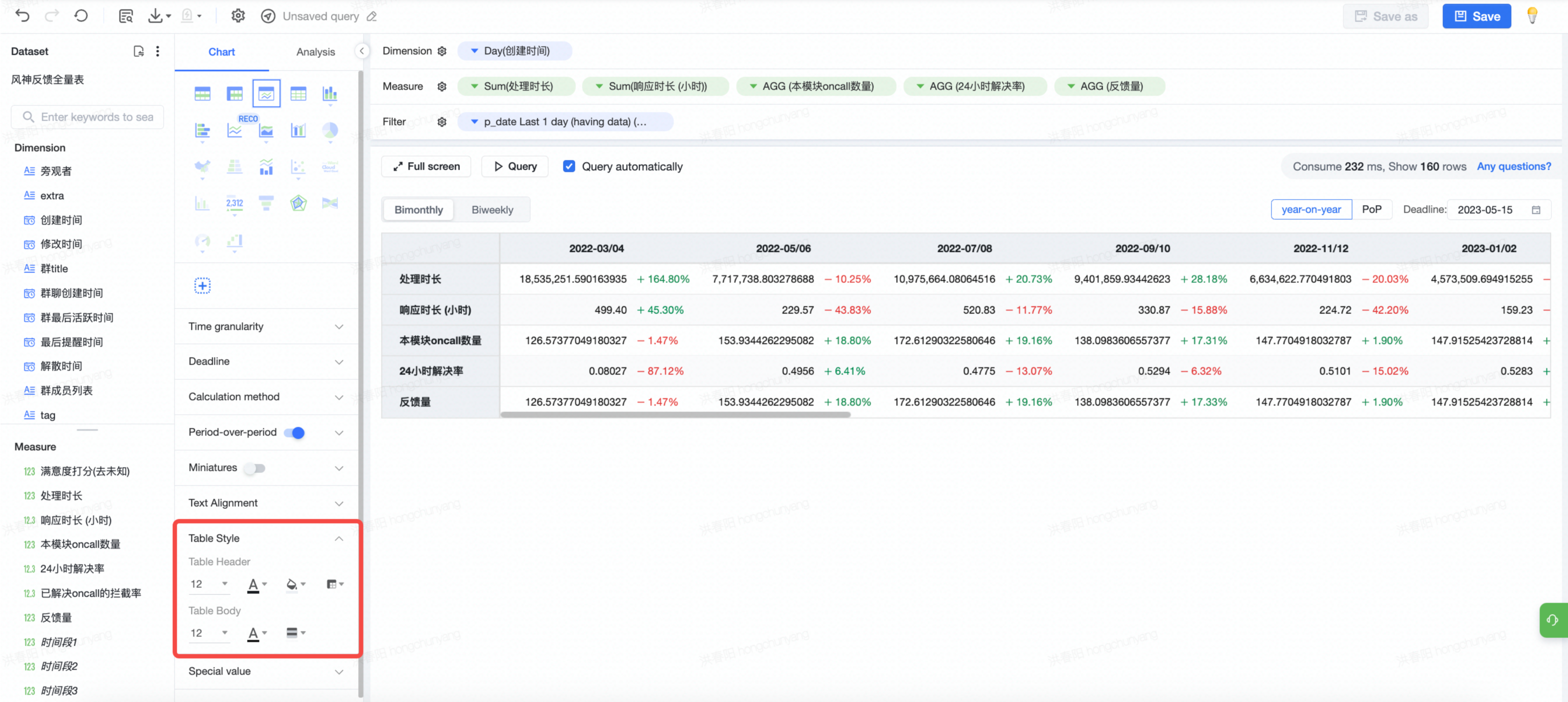Open the dataset three-dot menu
Screen dimensions: 1568x702
click(x=158, y=51)
